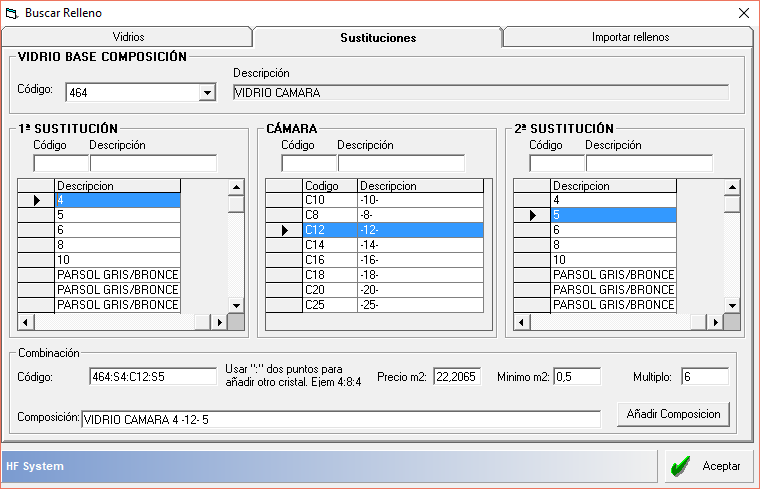
Task: Choose value 8 in 1ª Sustitución list
Action: 117,245
